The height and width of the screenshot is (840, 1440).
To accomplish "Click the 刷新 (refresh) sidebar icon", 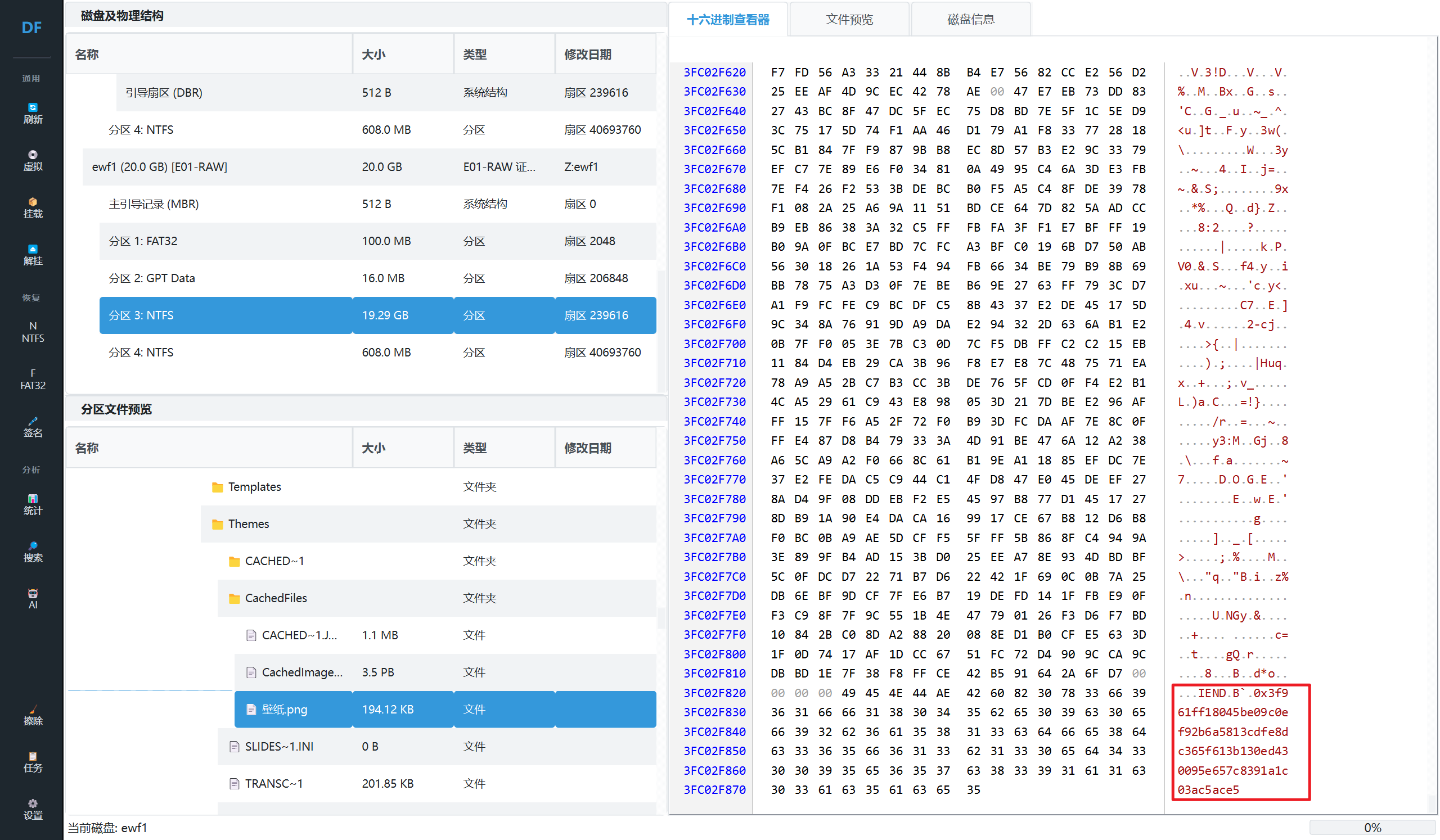I will pos(33,112).
